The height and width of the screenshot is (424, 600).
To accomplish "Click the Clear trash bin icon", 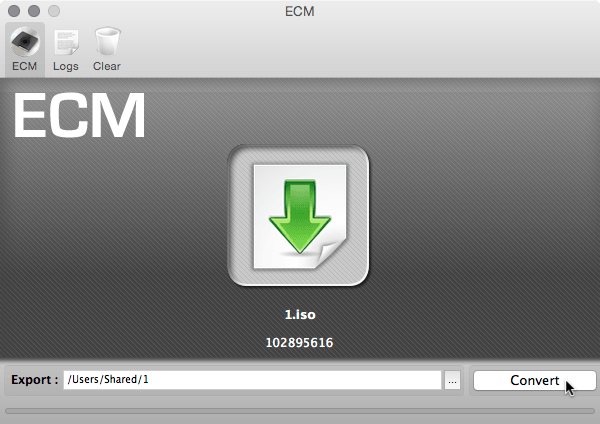I will (108, 41).
